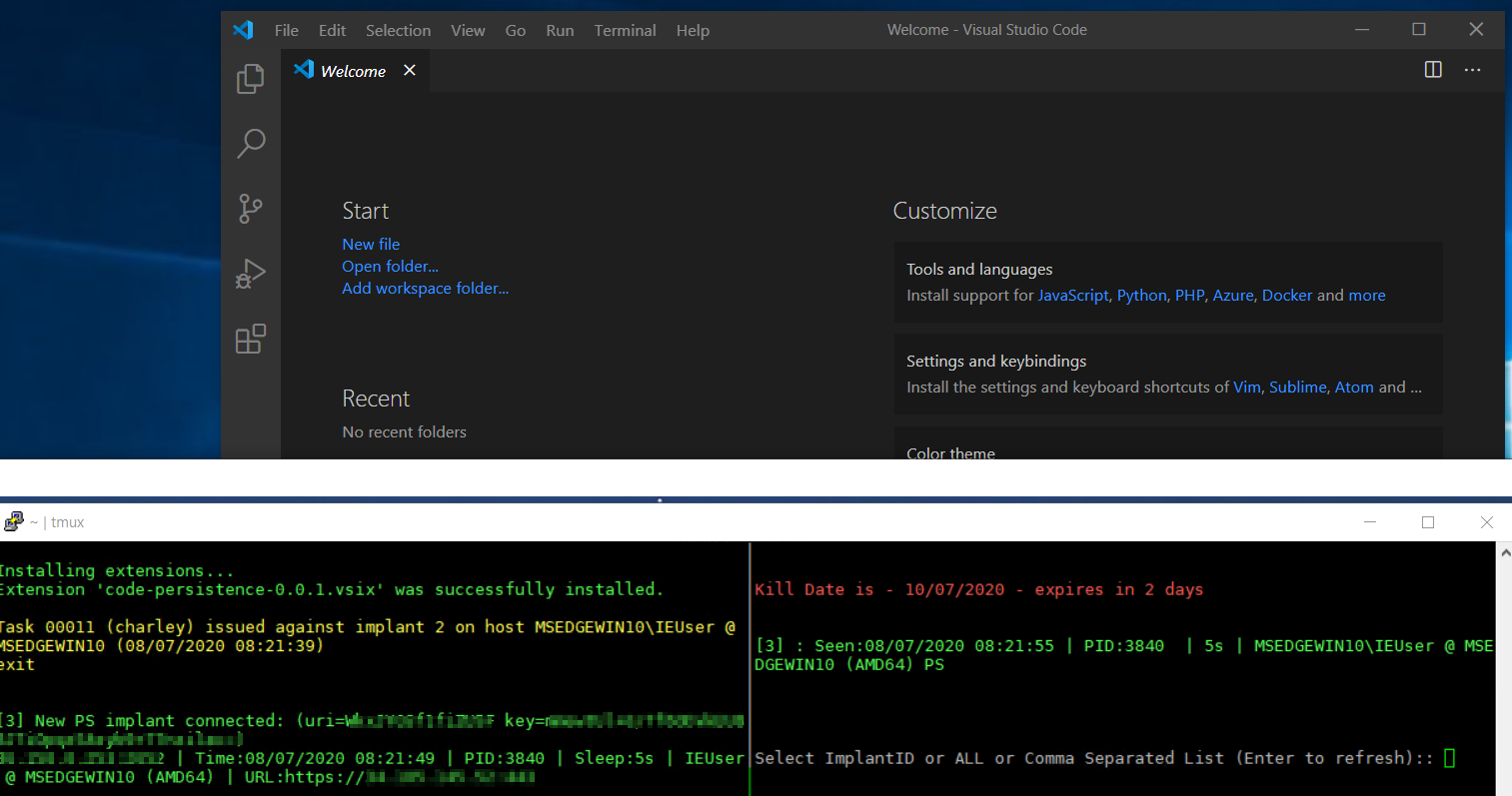Open the Explorer view in activity bar
Image resolution: width=1512 pixels, height=796 pixels.
coord(250,79)
